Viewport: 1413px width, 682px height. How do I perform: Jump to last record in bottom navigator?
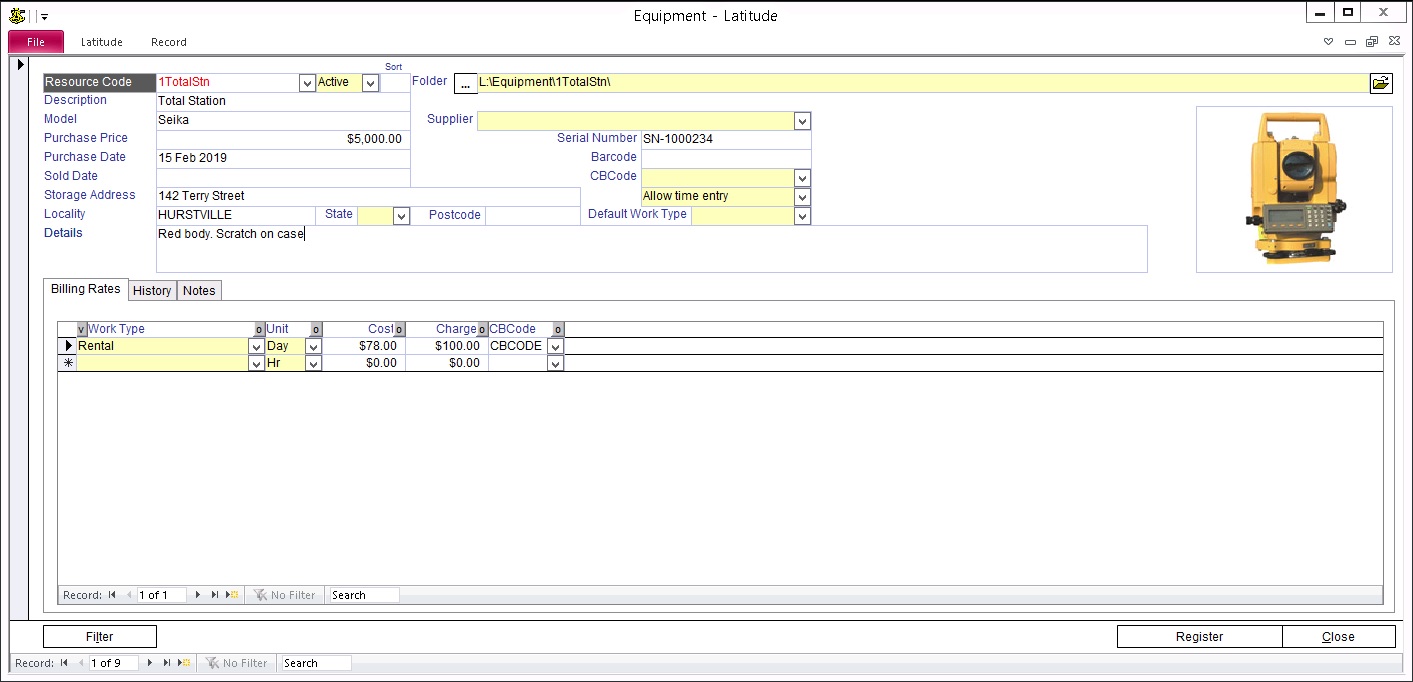(167, 663)
